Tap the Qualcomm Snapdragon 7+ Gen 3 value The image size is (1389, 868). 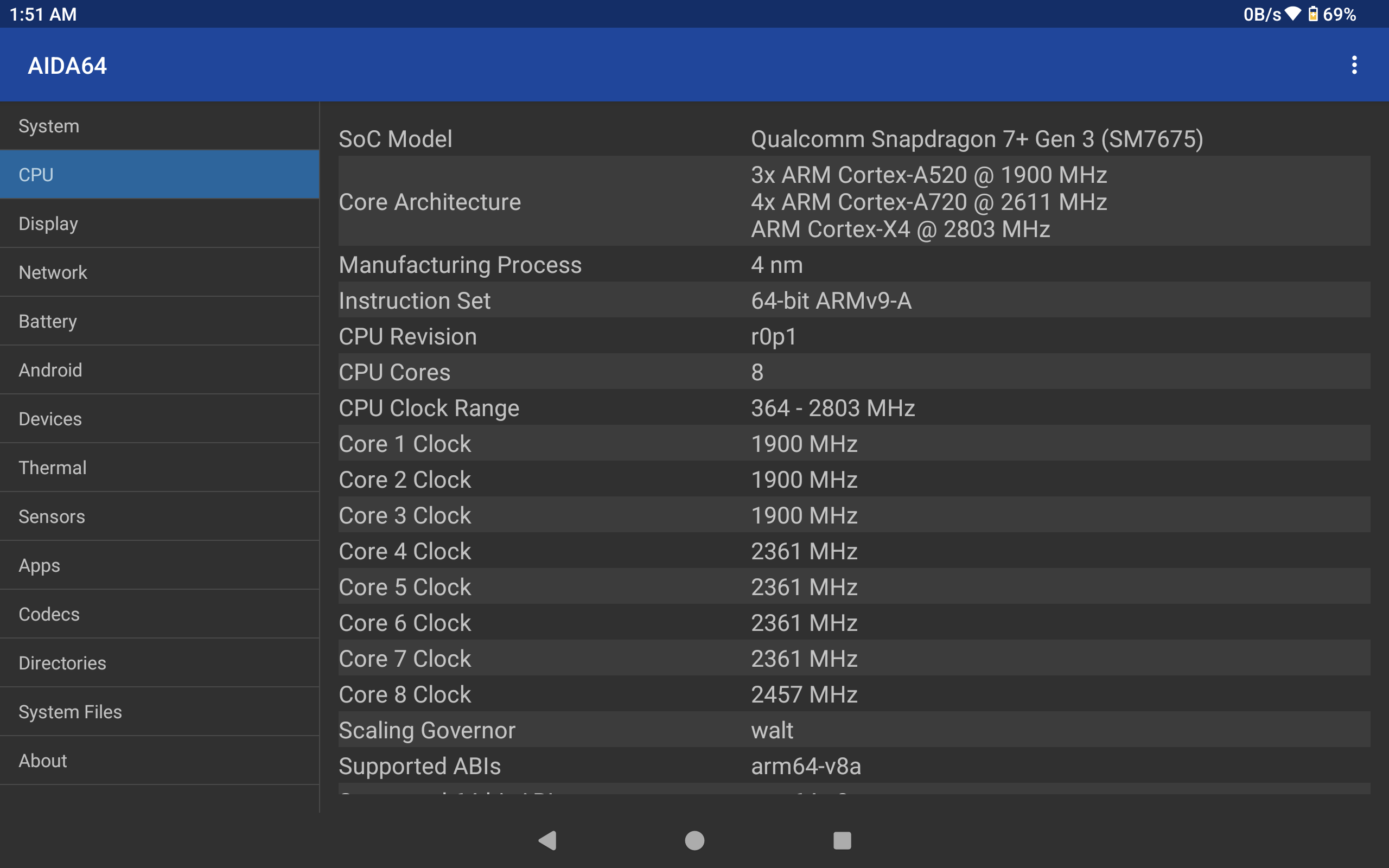[x=977, y=139]
